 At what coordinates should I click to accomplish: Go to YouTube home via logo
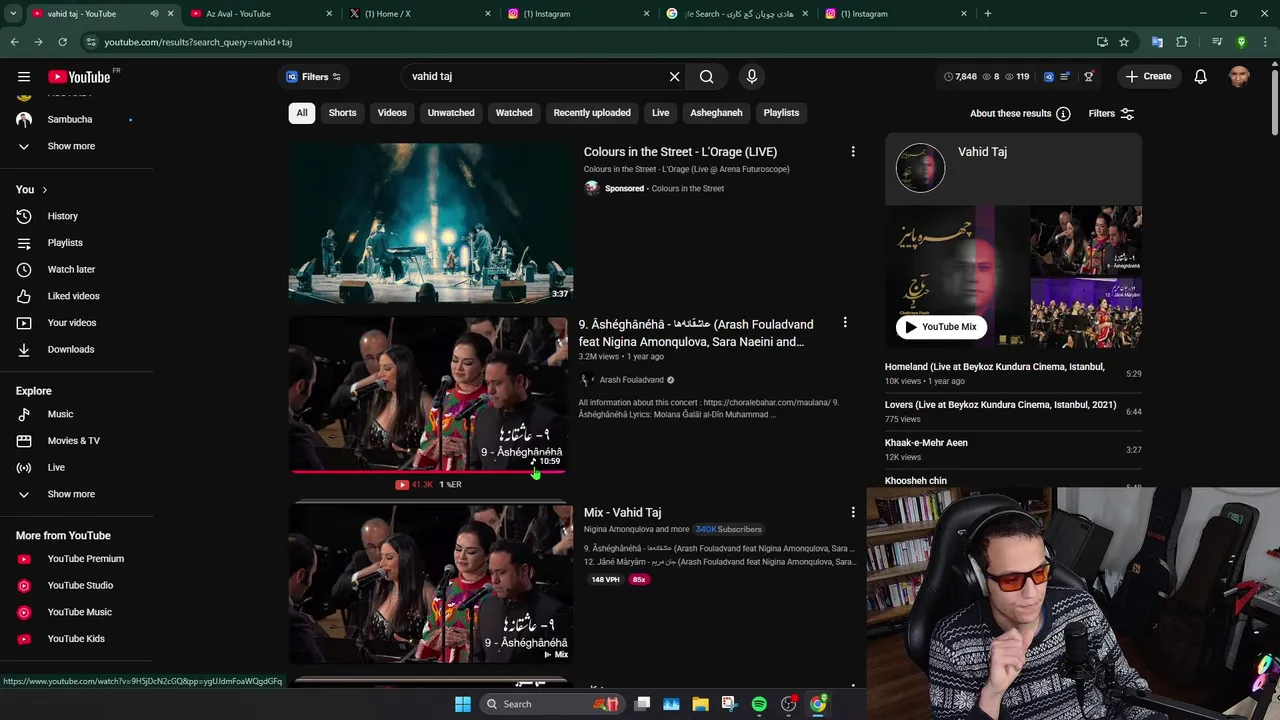(x=79, y=77)
